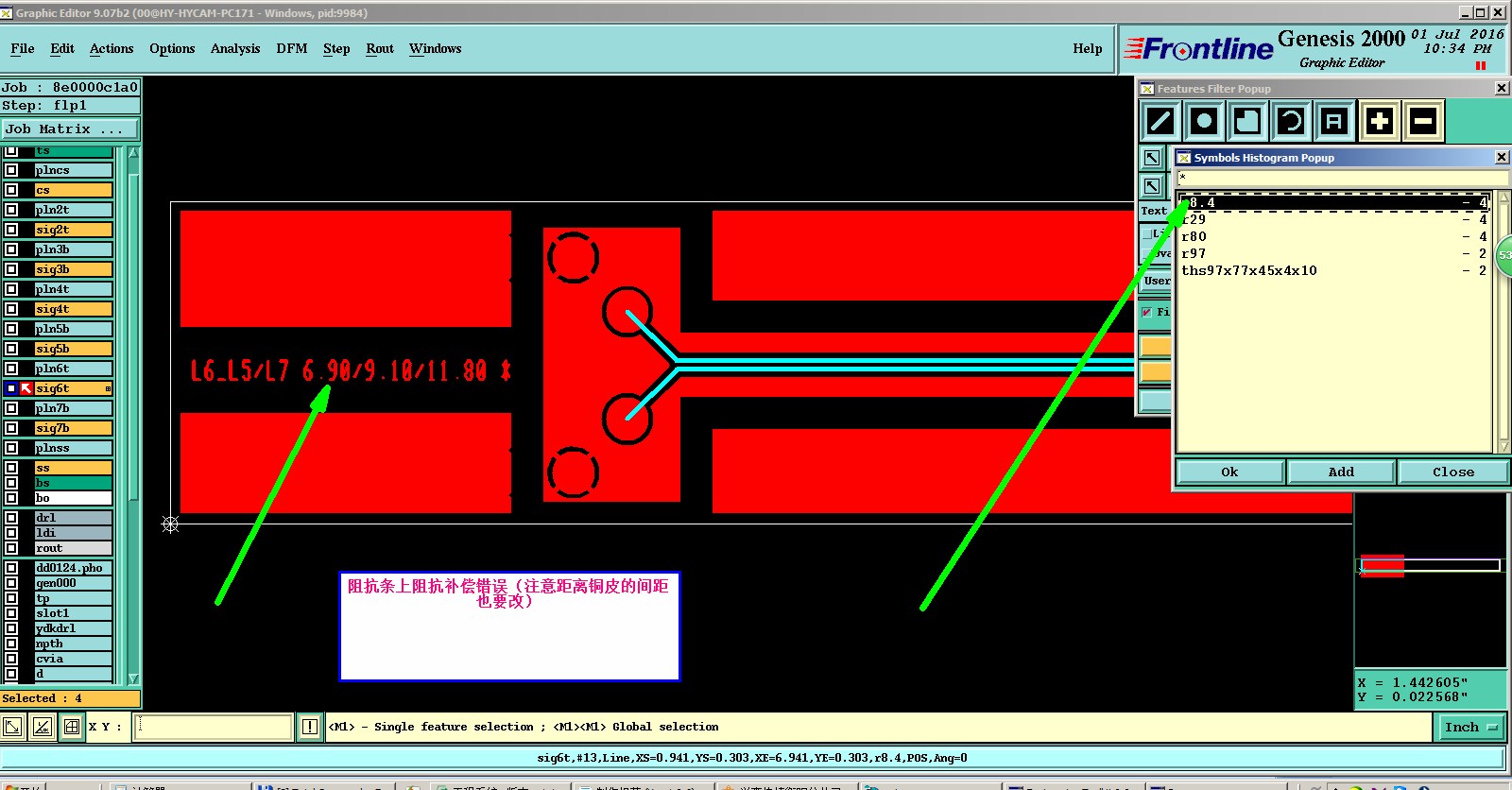1512x790 pixels.
Task: Open the Inch units dropdown
Action: click(1471, 727)
